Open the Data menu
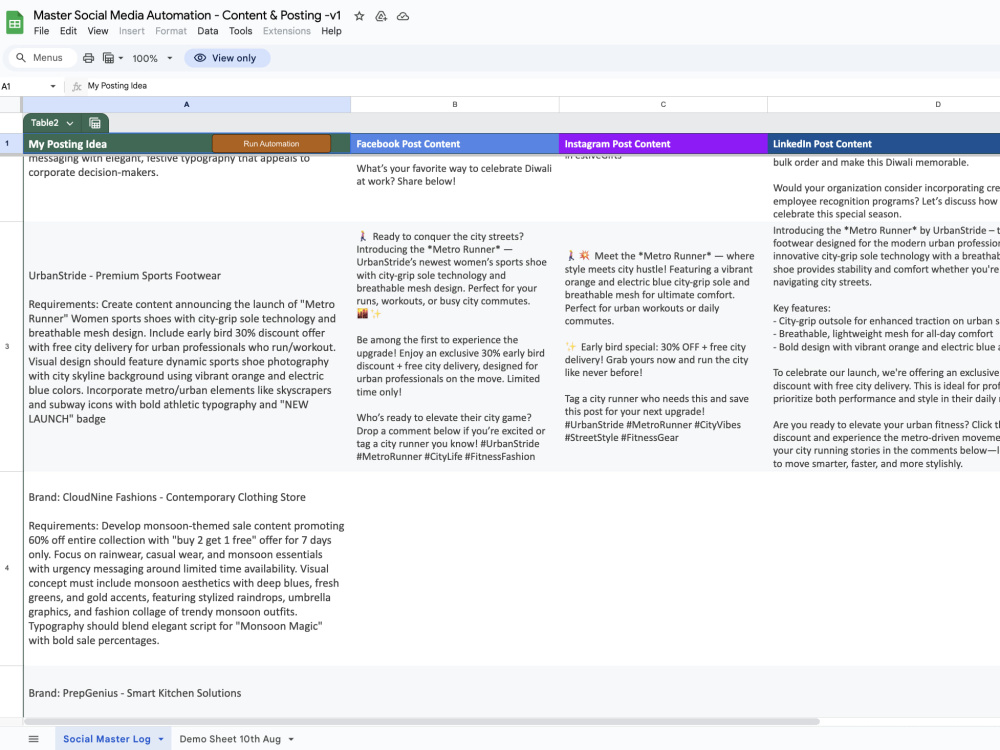This screenshot has width=1000, height=750. click(x=207, y=31)
